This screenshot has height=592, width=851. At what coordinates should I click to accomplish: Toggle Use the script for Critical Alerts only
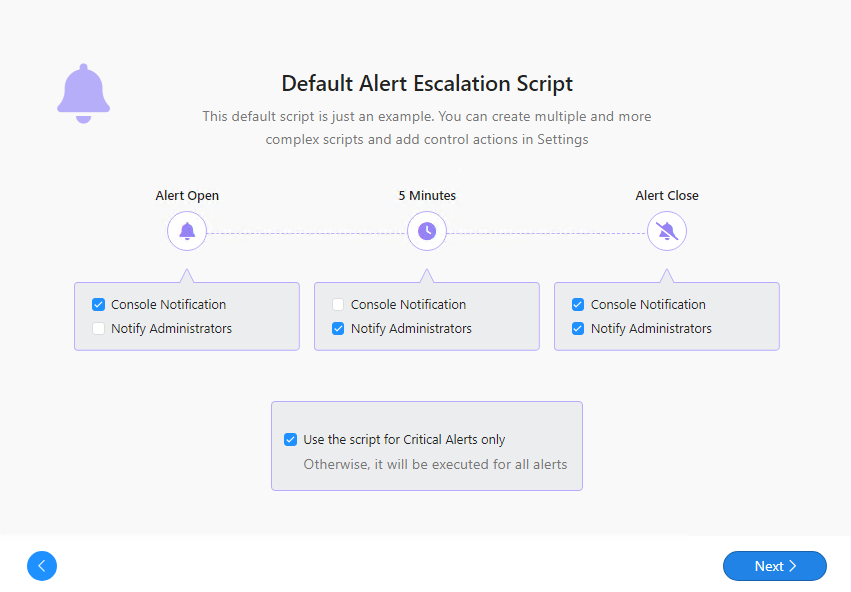290,439
